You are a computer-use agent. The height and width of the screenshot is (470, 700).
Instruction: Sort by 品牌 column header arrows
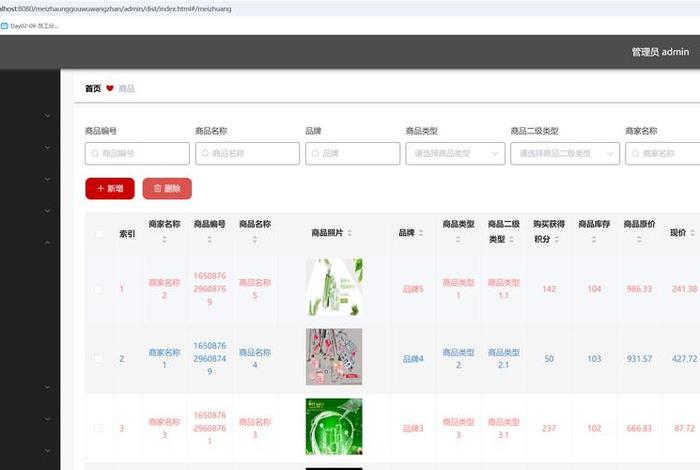coord(421,233)
